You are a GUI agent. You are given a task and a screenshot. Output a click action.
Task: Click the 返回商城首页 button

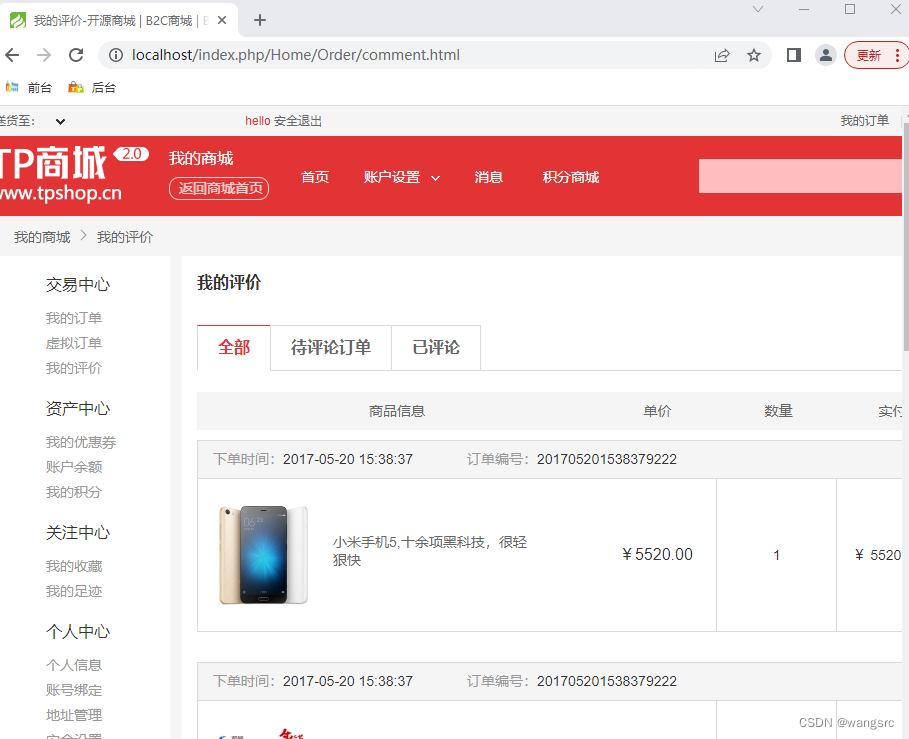point(218,188)
